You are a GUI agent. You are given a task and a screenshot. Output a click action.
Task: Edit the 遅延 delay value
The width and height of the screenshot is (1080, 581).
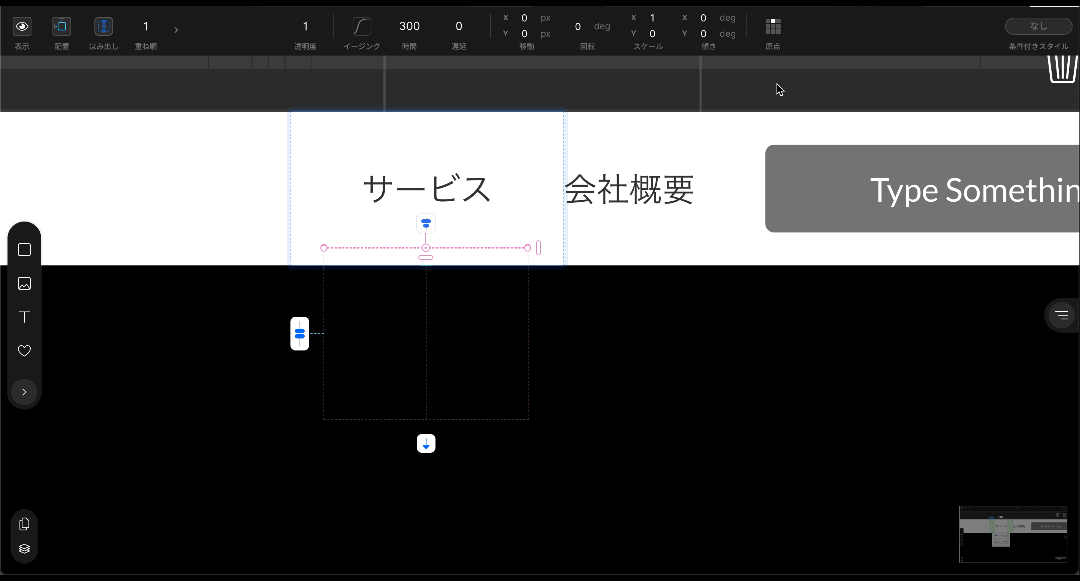pos(459,26)
